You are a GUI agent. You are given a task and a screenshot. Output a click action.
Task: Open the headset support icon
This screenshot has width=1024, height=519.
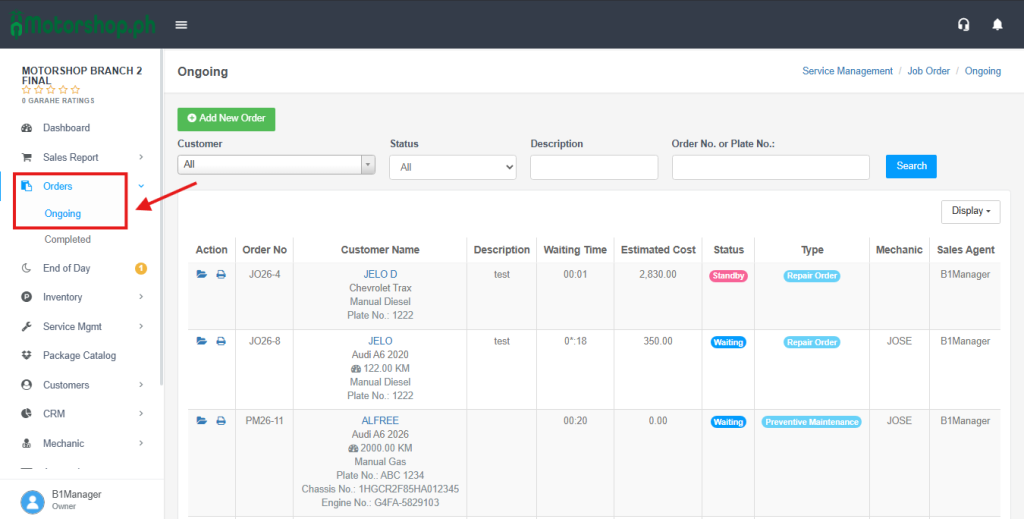pyautogui.click(x=963, y=25)
